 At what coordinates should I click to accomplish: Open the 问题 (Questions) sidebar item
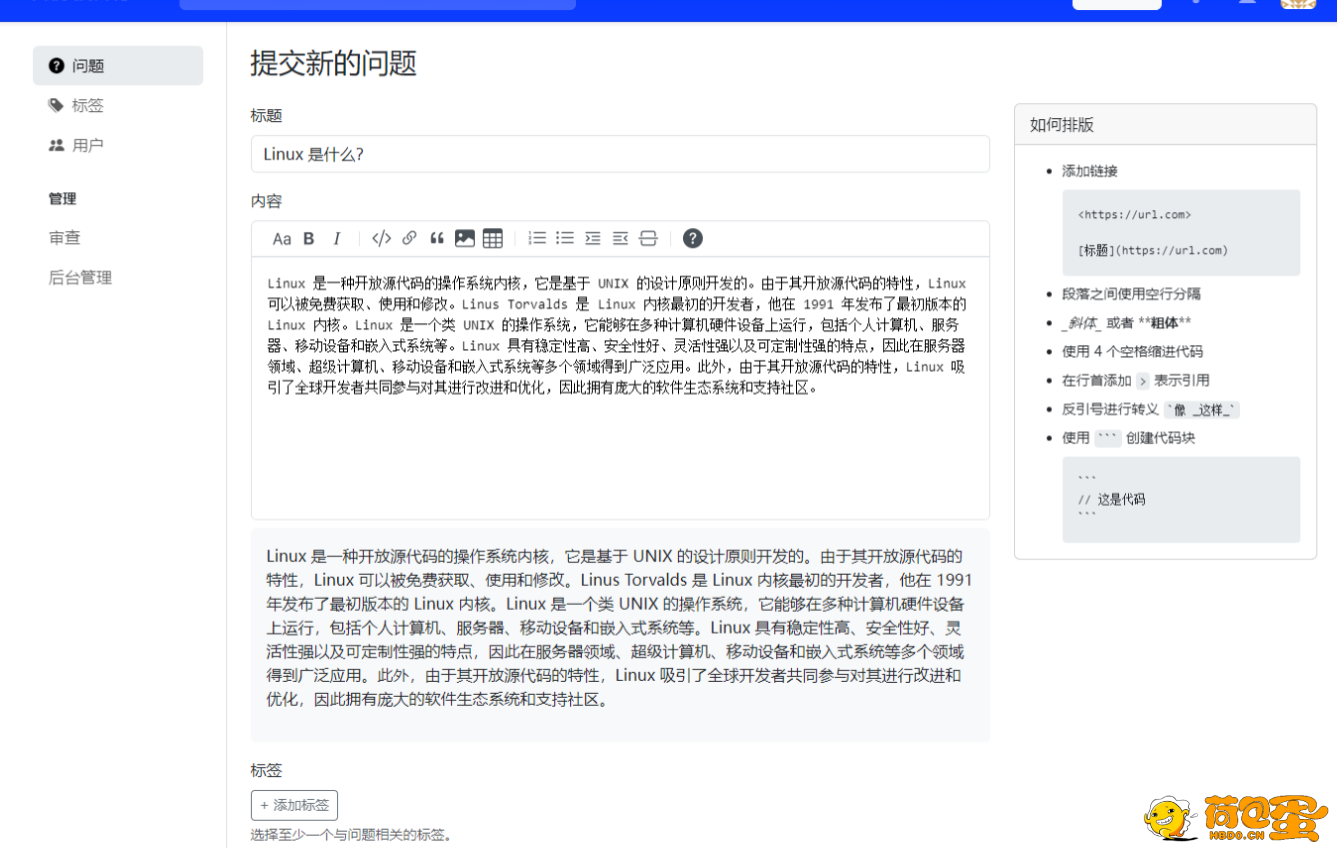point(118,66)
